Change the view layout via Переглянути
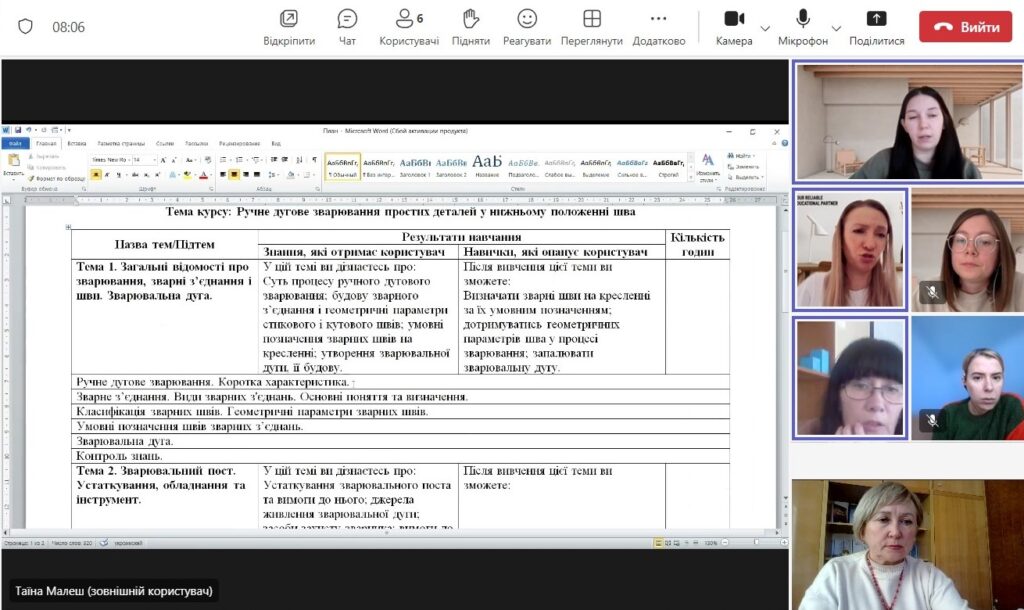 [592, 27]
